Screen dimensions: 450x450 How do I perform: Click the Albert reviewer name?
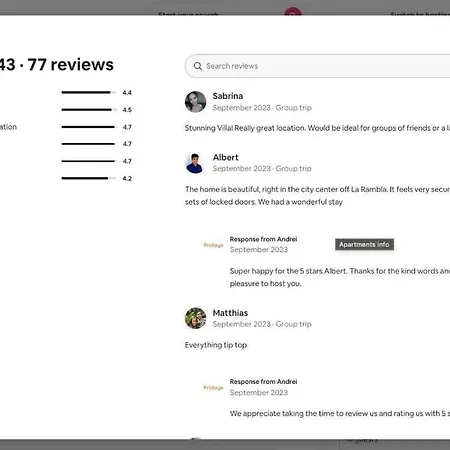pos(226,157)
